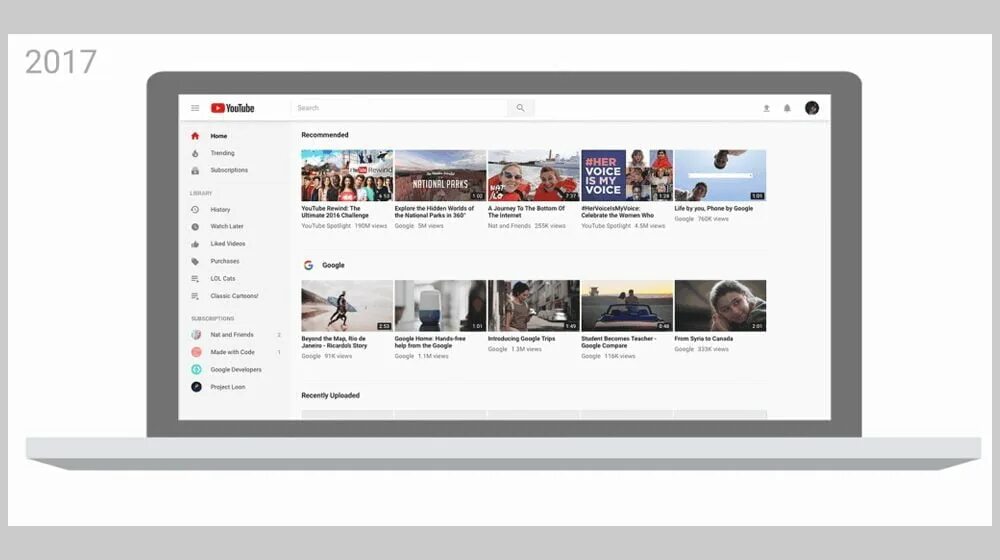Open the account avatar menu
The image size is (1000, 560).
[812, 108]
